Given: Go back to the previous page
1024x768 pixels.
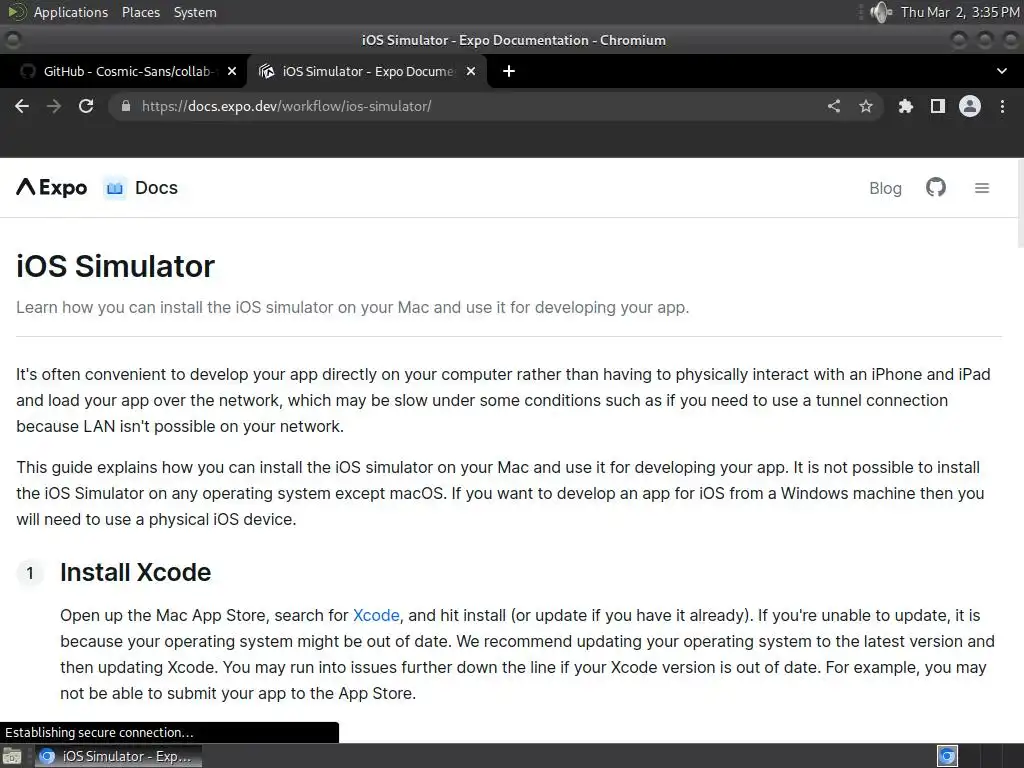Looking at the screenshot, I should [22, 106].
